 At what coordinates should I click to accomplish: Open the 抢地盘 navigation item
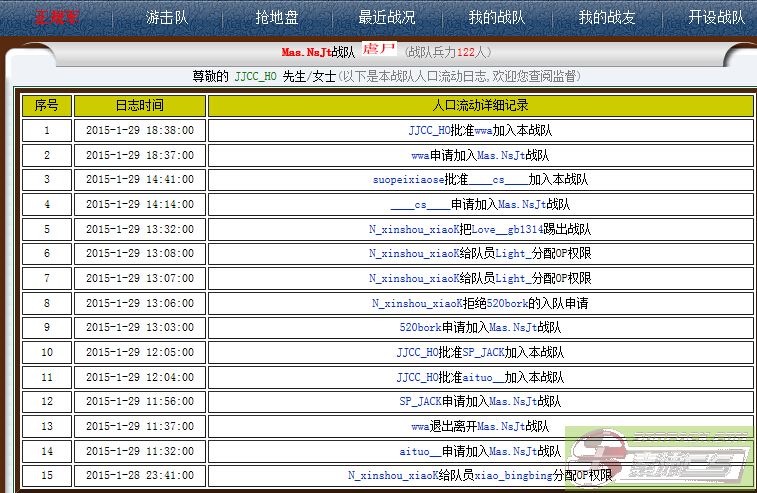coord(276,17)
